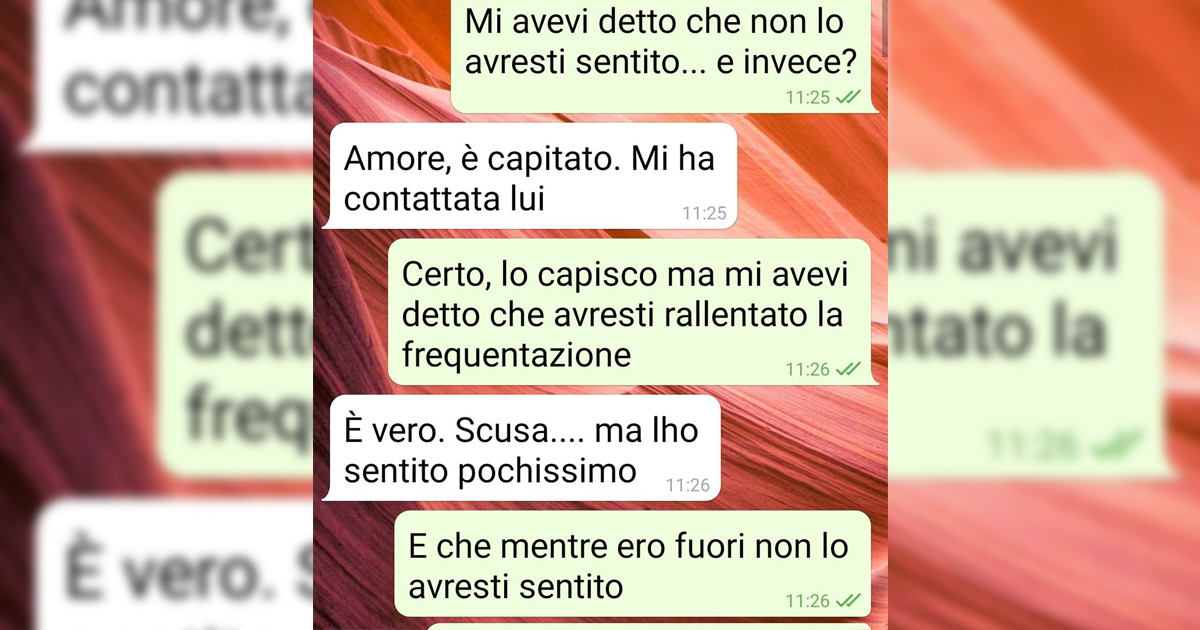Screen dimensions: 1200x630
Task: Click the 11:25 timestamp on 'contattata lui' message
Action: coord(704,213)
